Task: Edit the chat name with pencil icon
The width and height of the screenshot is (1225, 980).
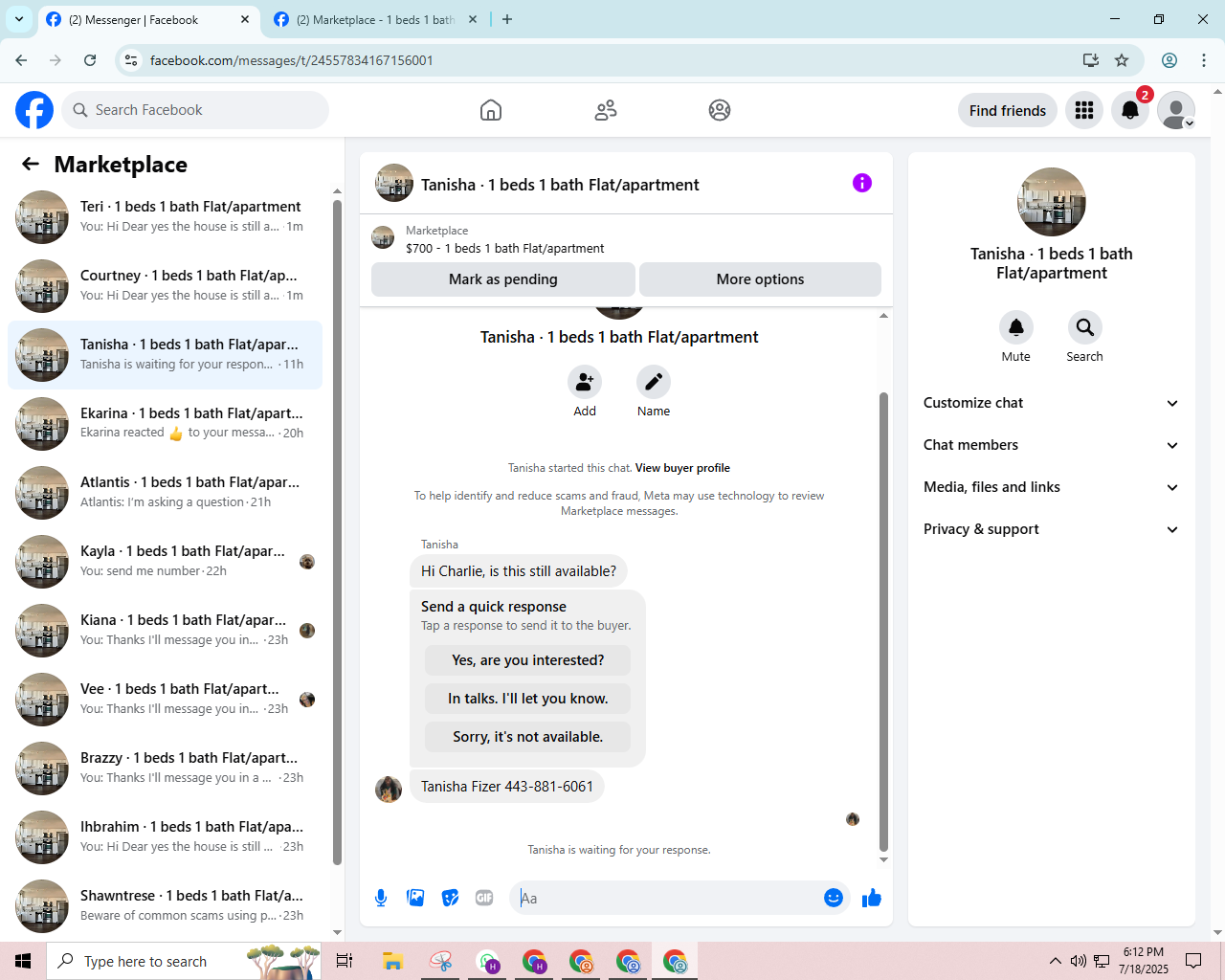Action: point(654,382)
